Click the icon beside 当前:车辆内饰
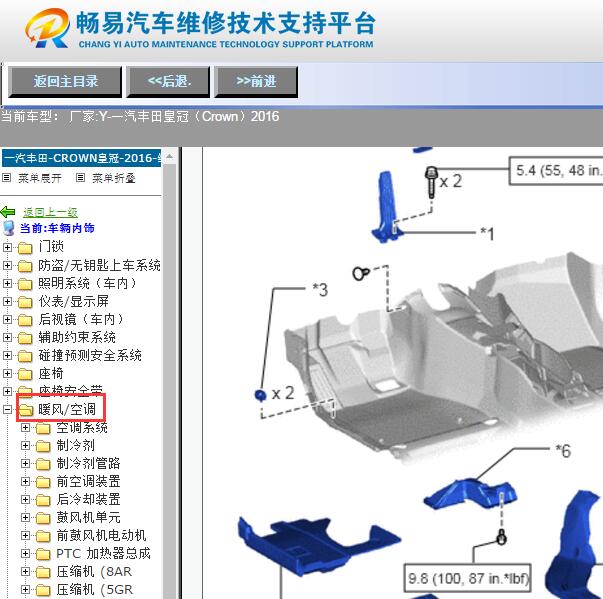Viewport: 603px width, 599px height. pyautogui.click(x=8, y=228)
